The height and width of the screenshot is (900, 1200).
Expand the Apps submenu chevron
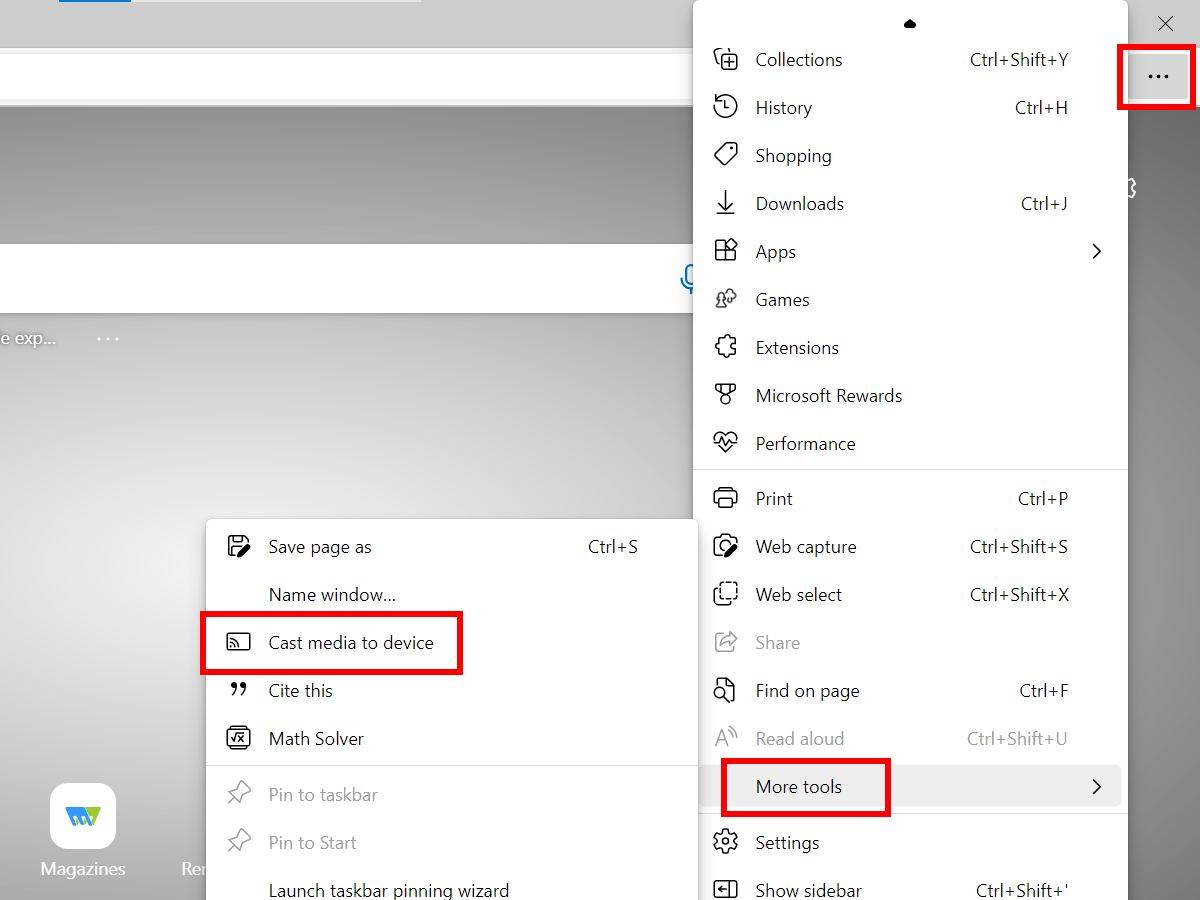pyautogui.click(x=1096, y=251)
